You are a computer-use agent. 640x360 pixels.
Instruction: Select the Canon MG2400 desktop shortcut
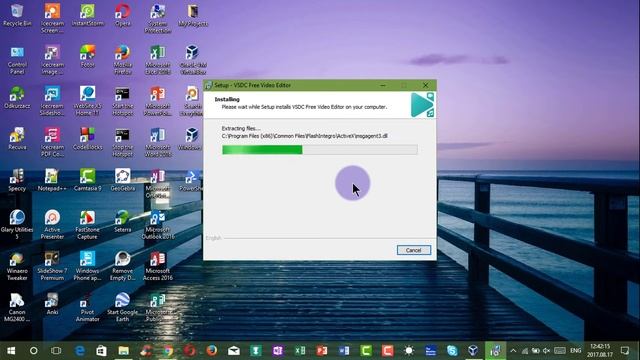point(17,307)
